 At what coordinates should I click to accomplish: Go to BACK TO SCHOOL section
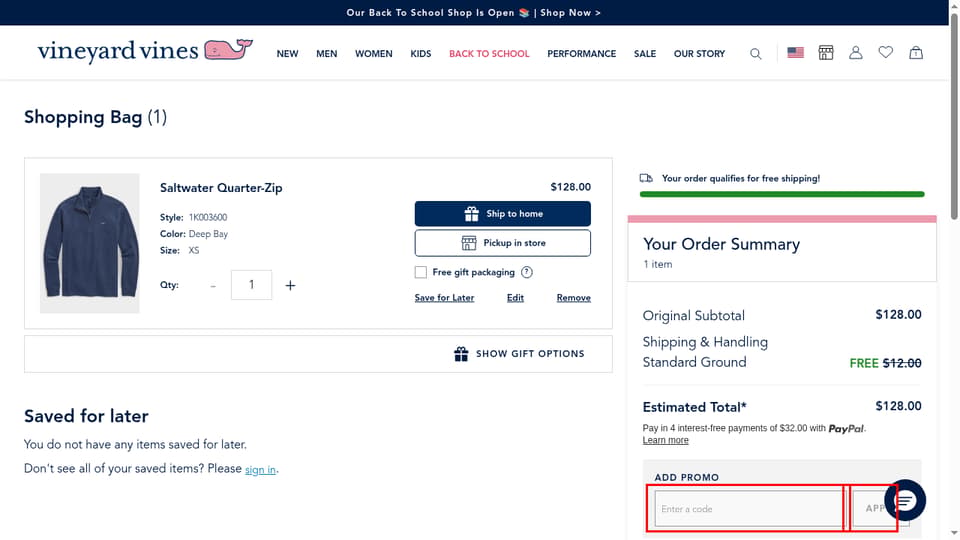pyautogui.click(x=489, y=54)
